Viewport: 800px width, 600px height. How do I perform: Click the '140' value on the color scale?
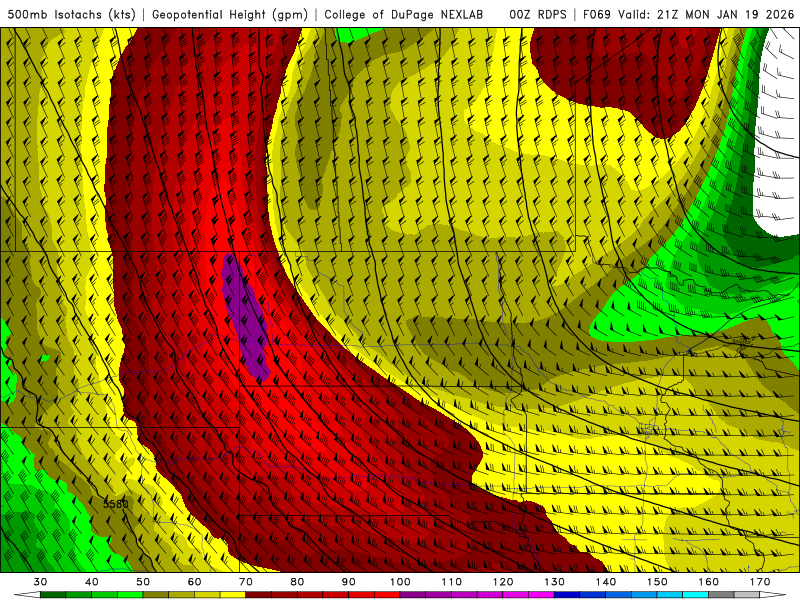coord(606,582)
